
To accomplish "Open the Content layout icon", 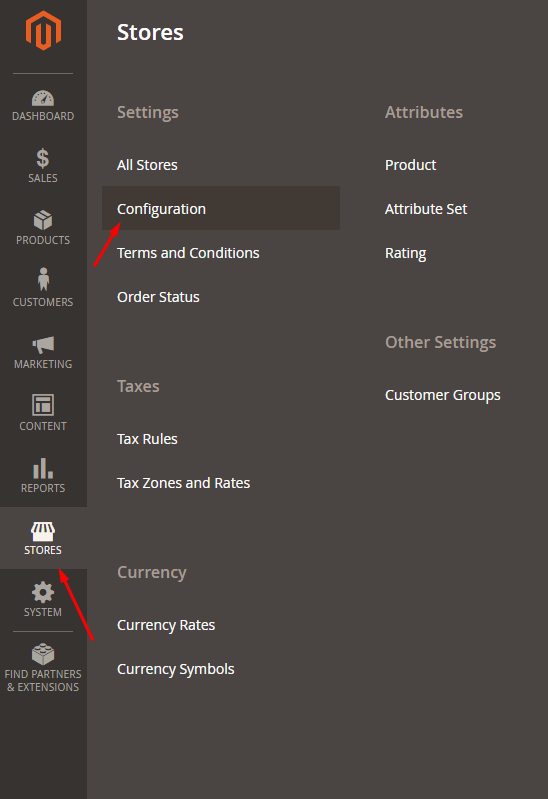I will pos(43,405).
